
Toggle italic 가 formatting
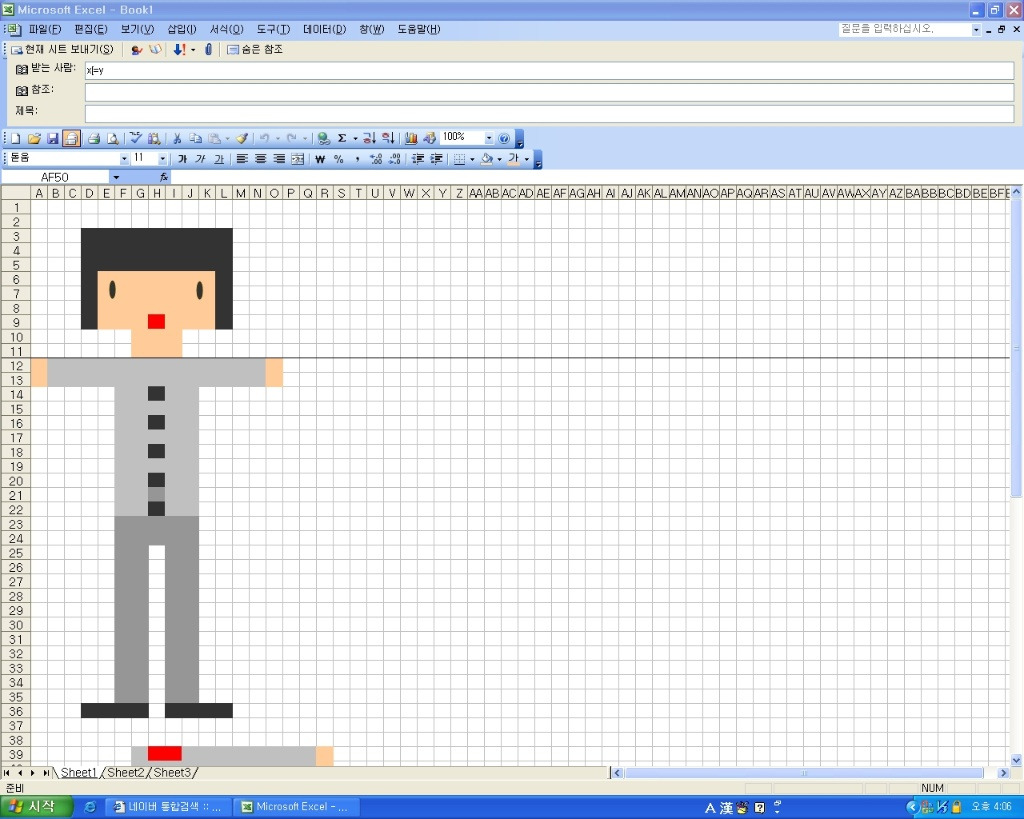click(x=200, y=159)
